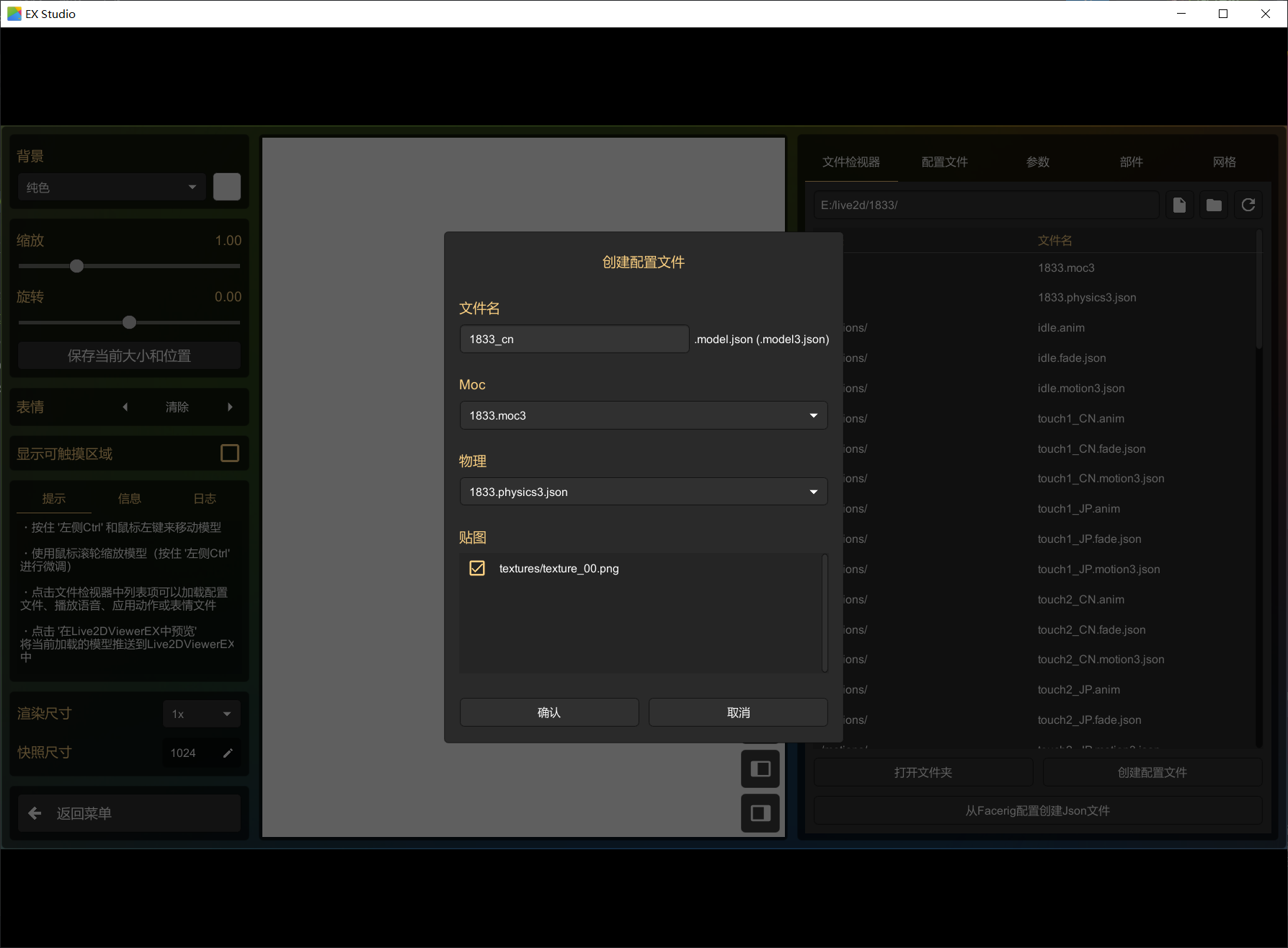This screenshot has height=948, width=1288.
Task: Switch to the 部件 tab
Action: point(1132,162)
